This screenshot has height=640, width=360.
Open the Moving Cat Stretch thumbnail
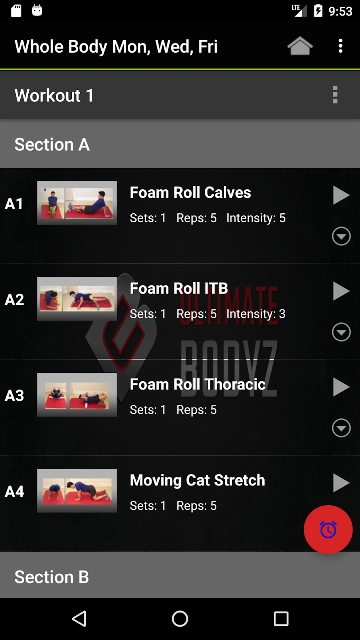[x=77, y=491]
